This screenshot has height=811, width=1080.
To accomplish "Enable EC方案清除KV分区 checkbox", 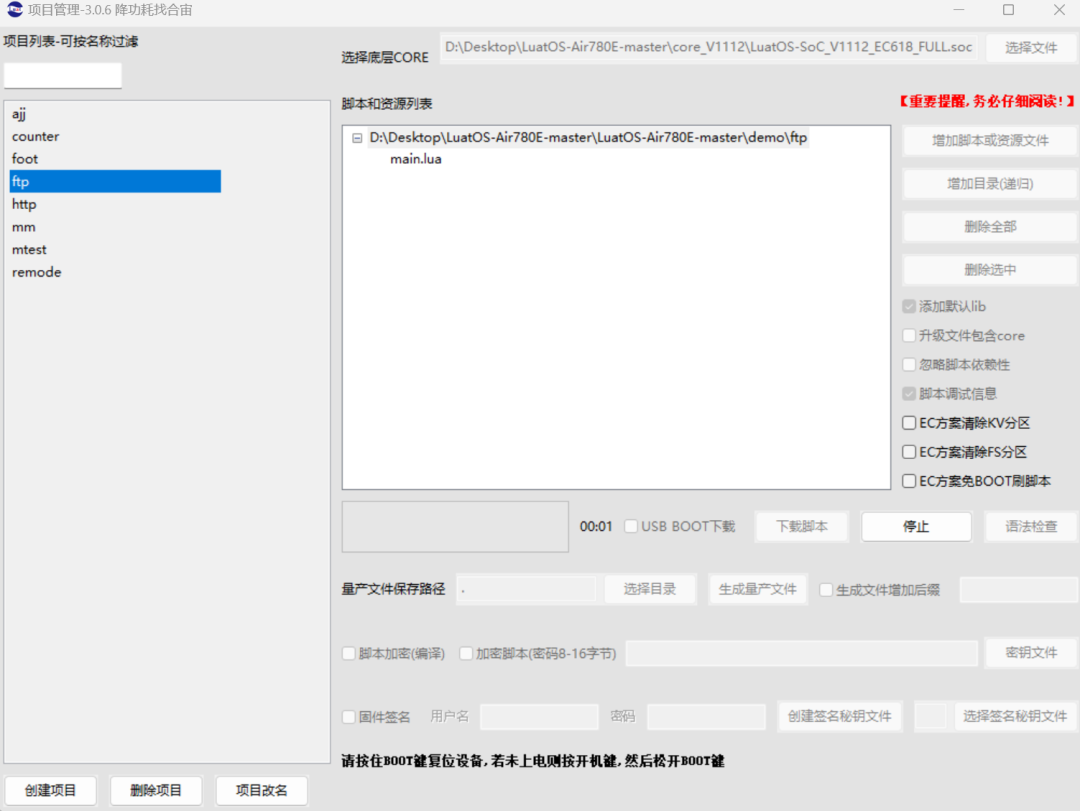I will tap(909, 423).
